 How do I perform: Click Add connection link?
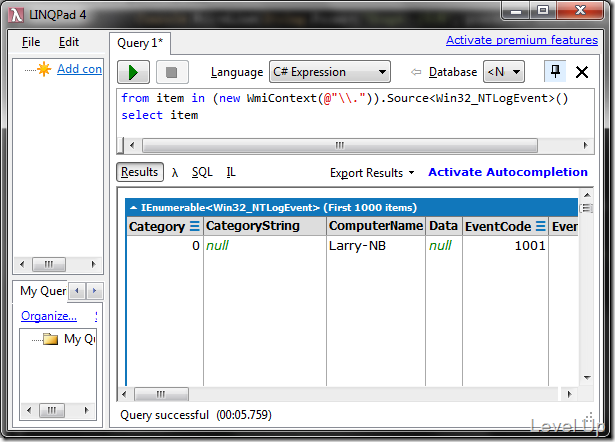coord(79,69)
